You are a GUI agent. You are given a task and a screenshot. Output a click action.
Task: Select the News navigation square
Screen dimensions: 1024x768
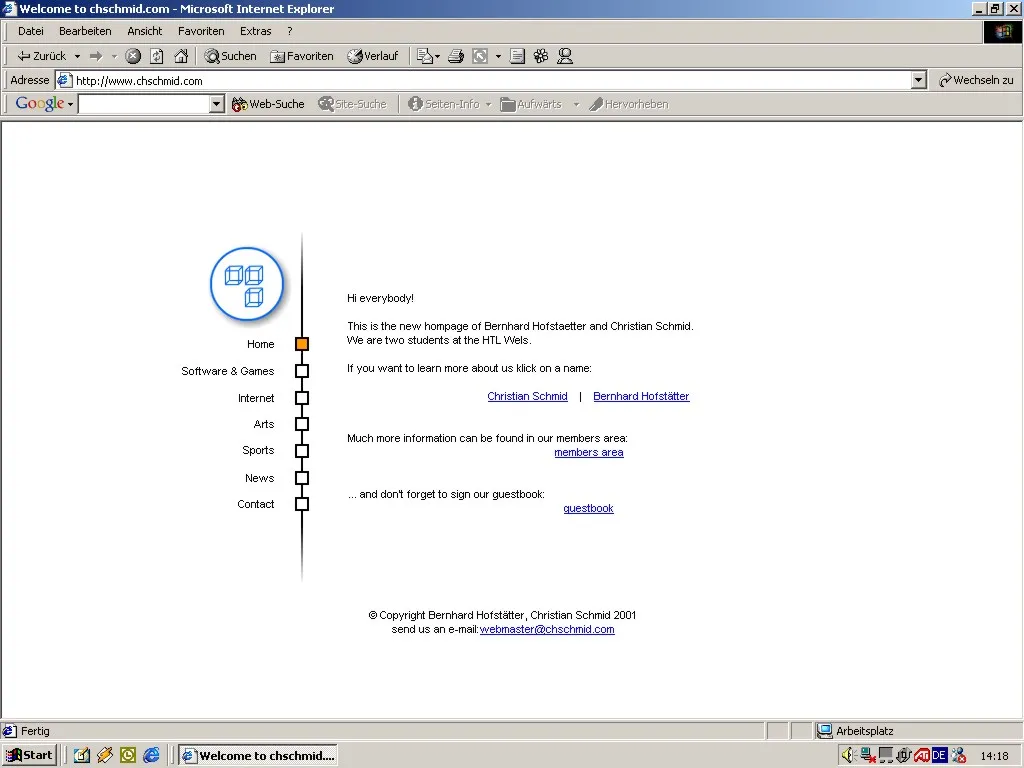(x=302, y=478)
